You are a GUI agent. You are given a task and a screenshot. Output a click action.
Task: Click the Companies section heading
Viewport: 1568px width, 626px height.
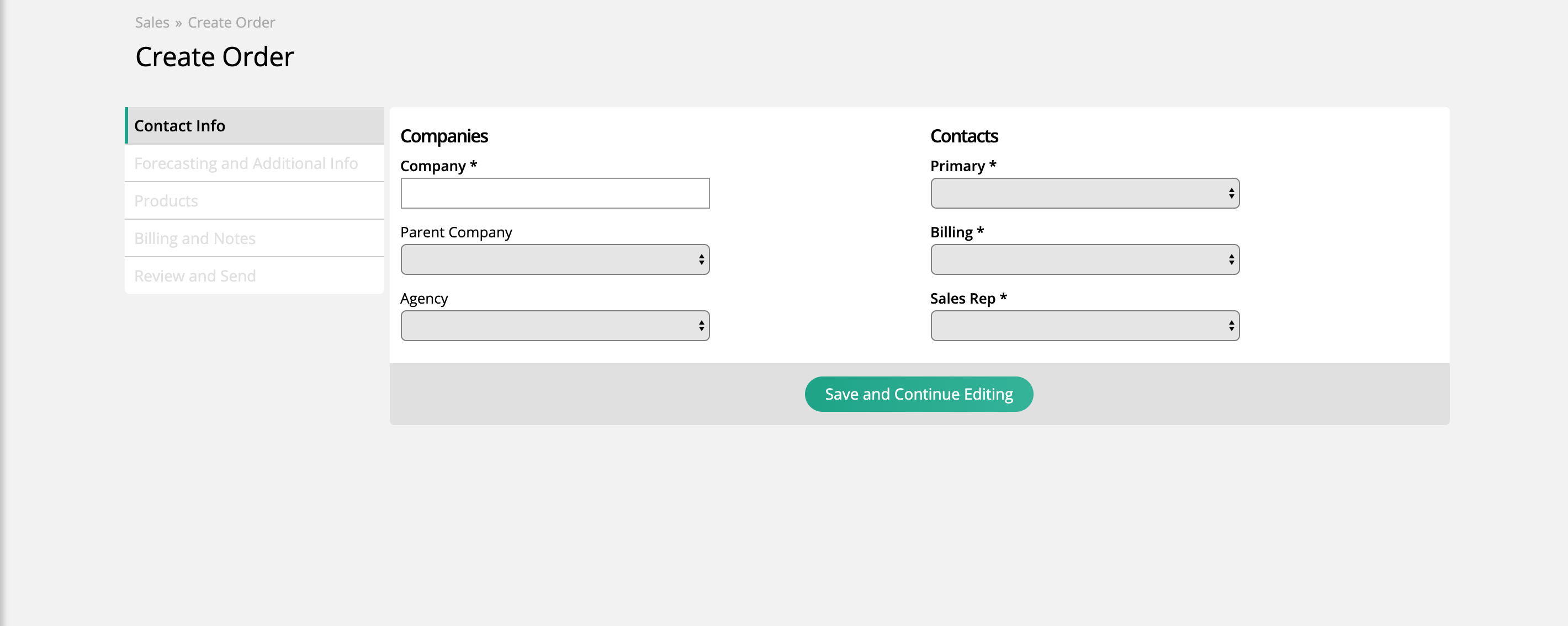[x=444, y=136]
